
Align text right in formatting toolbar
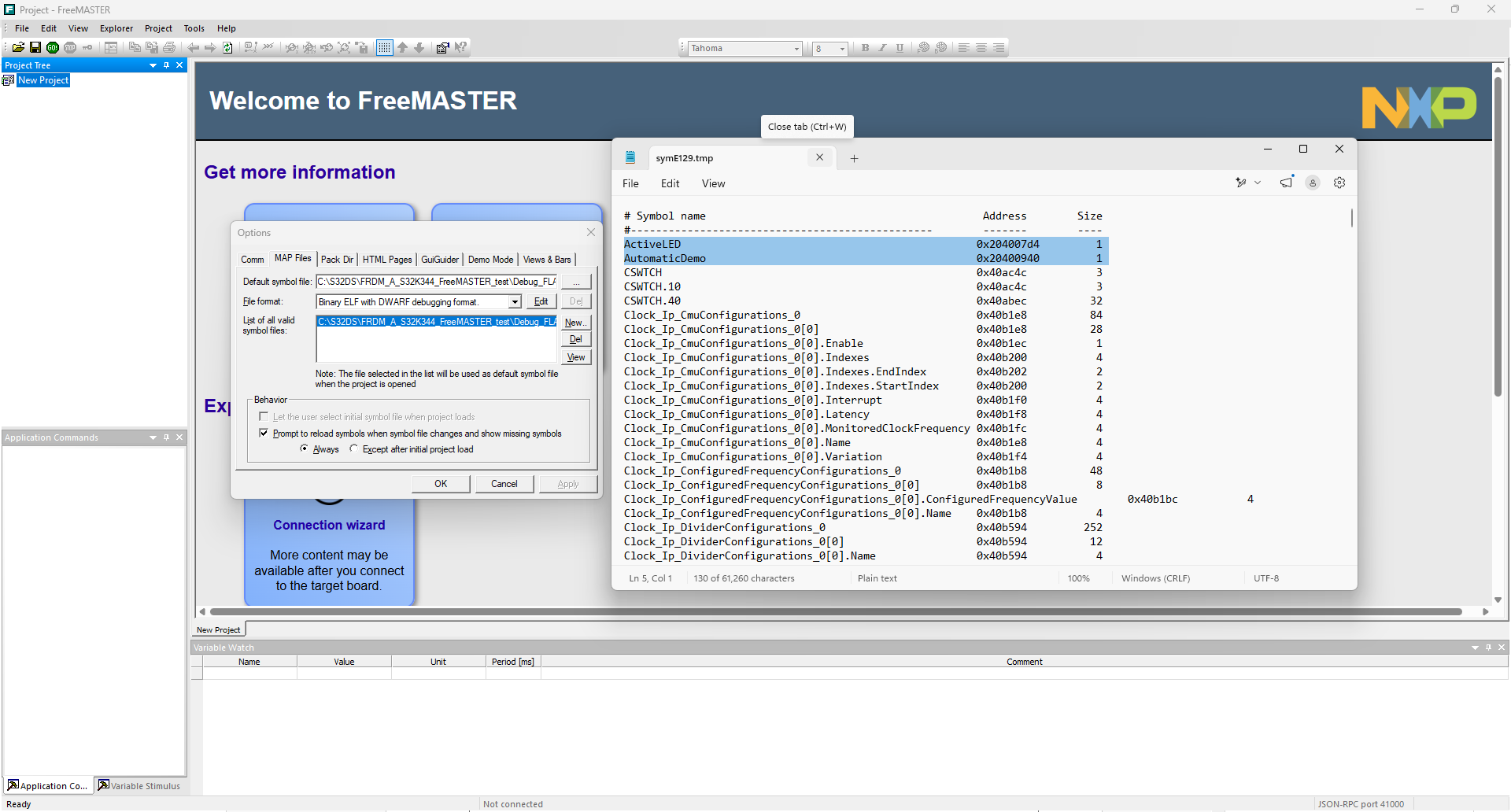coord(999,48)
